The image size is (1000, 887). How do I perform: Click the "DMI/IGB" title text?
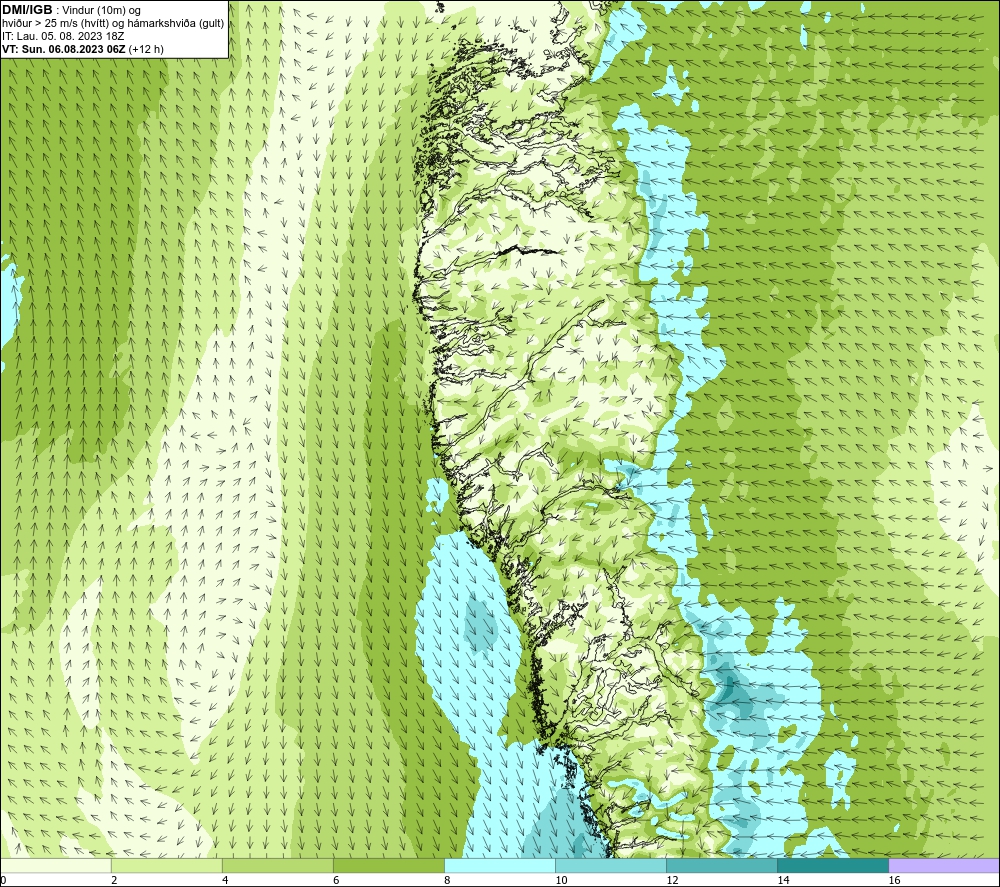[x=27, y=10]
